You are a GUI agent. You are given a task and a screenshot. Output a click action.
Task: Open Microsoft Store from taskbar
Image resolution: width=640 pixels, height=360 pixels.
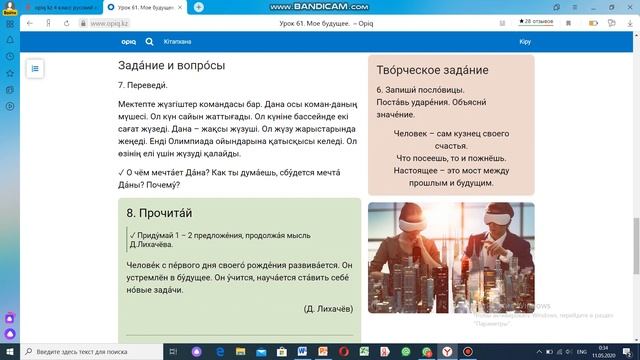[x=282, y=351]
